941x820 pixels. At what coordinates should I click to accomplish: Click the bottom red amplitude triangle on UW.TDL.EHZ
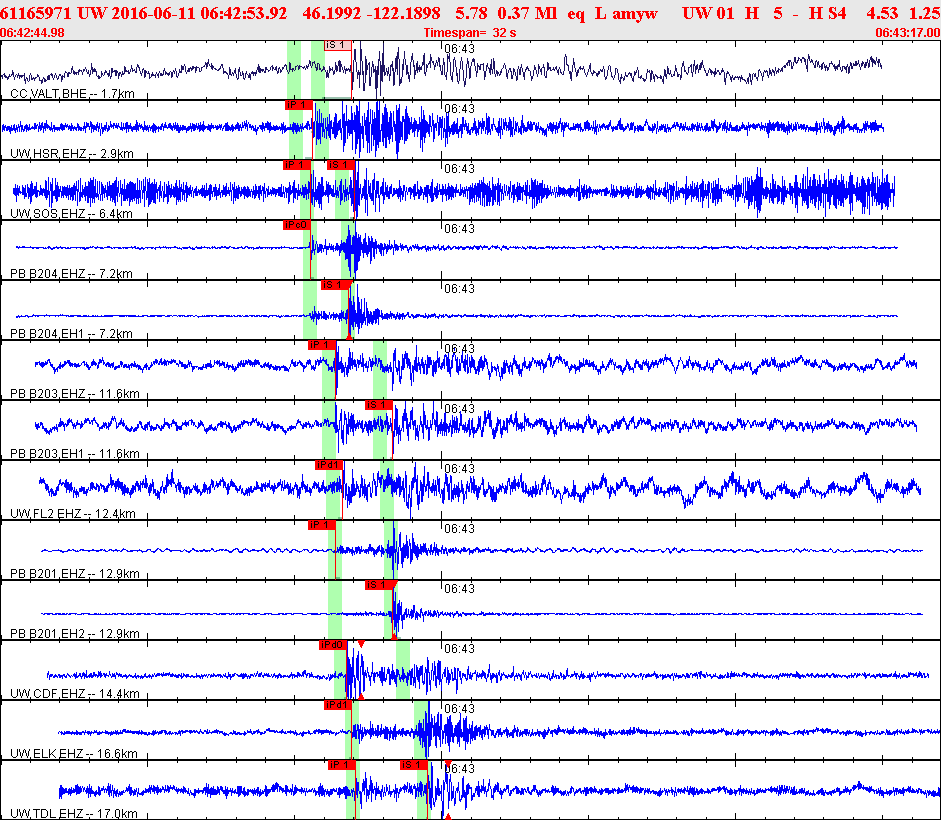(x=448, y=816)
